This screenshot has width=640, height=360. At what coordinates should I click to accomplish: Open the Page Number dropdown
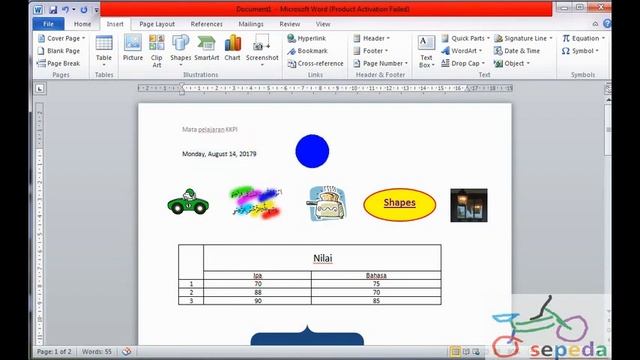pyautogui.click(x=380, y=64)
